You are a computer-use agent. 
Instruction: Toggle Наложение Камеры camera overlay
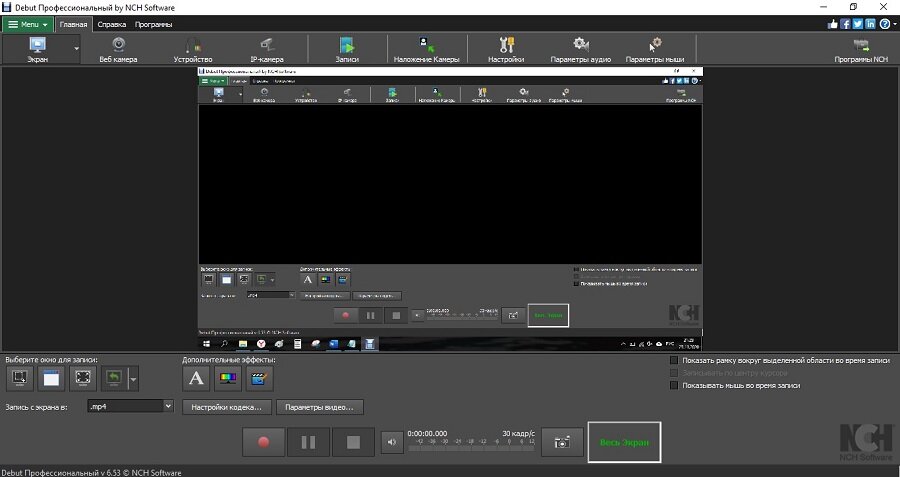point(426,49)
